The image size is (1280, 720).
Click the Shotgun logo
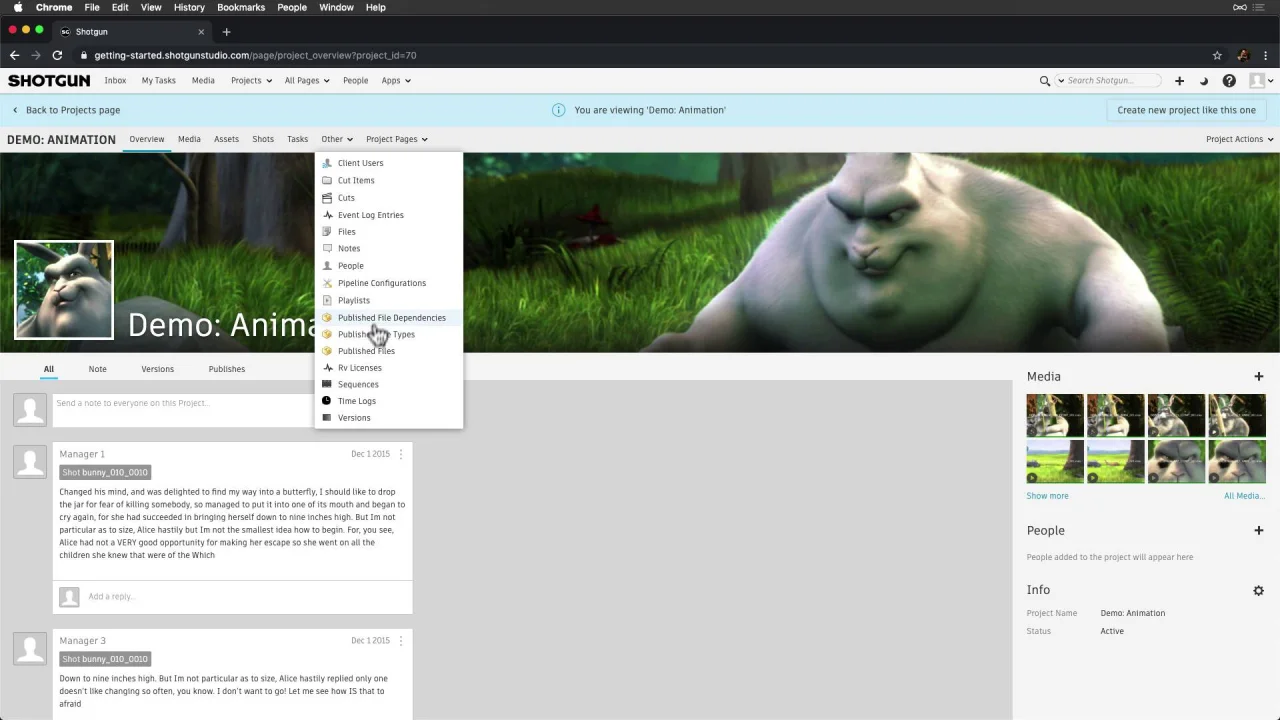49,81
